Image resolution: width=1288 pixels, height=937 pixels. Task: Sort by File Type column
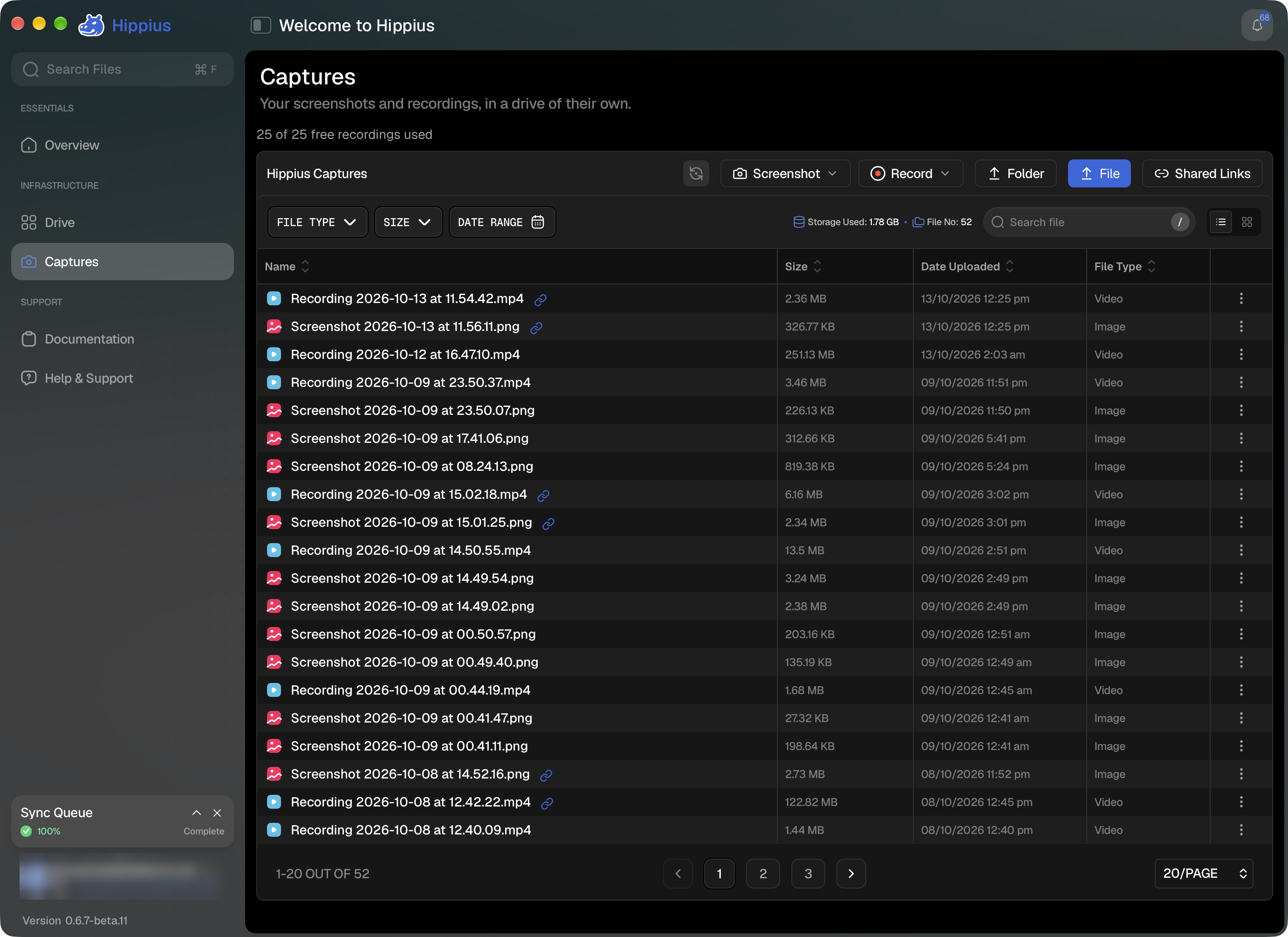(x=1124, y=267)
